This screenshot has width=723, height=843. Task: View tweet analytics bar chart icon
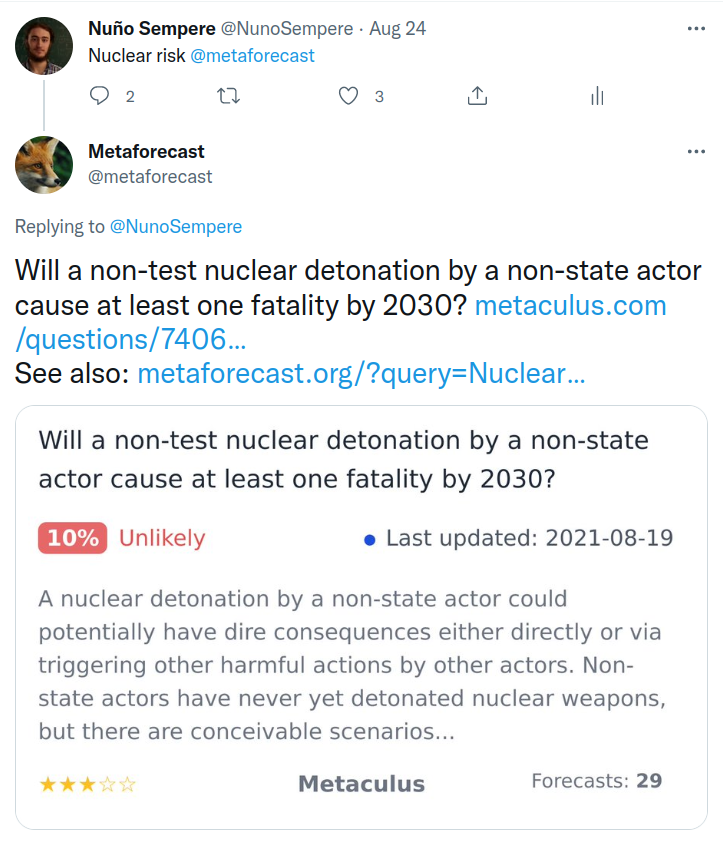[597, 96]
